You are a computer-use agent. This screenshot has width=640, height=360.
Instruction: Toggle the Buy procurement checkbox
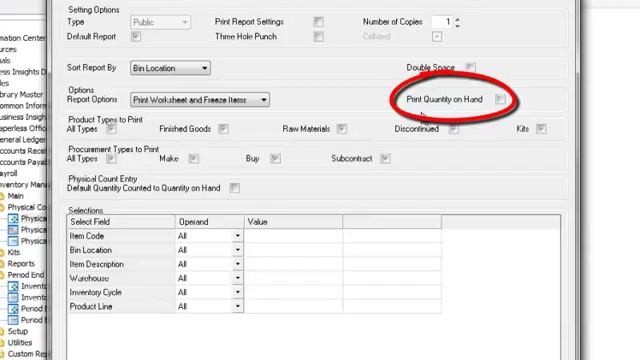(275, 158)
